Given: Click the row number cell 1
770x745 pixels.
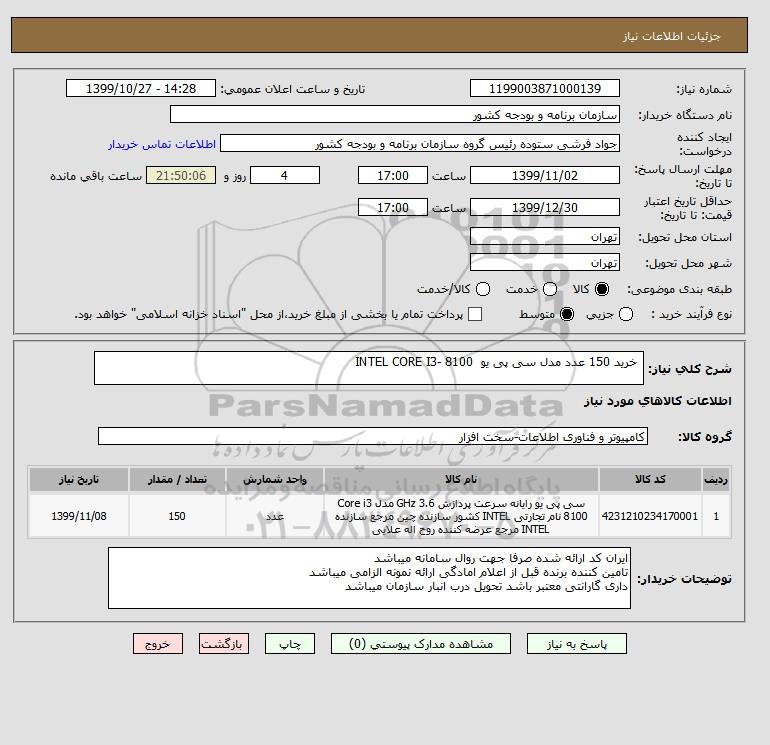Looking at the screenshot, I should (716, 516).
